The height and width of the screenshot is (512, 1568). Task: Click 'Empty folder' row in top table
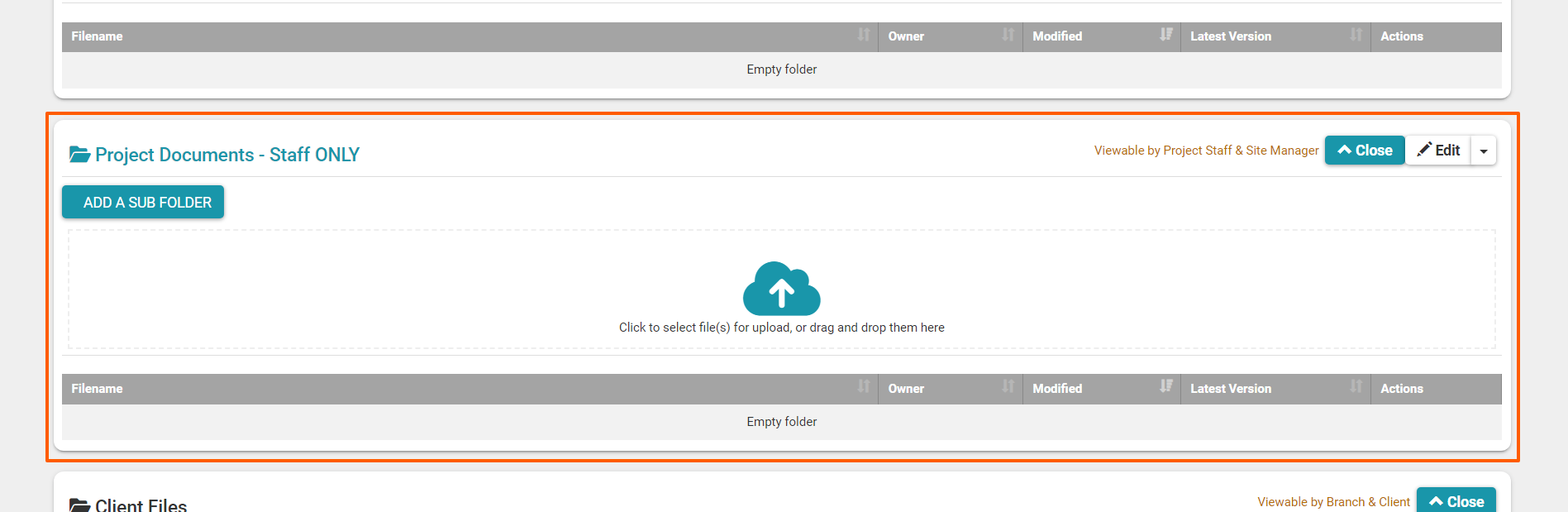[x=781, y=69]
